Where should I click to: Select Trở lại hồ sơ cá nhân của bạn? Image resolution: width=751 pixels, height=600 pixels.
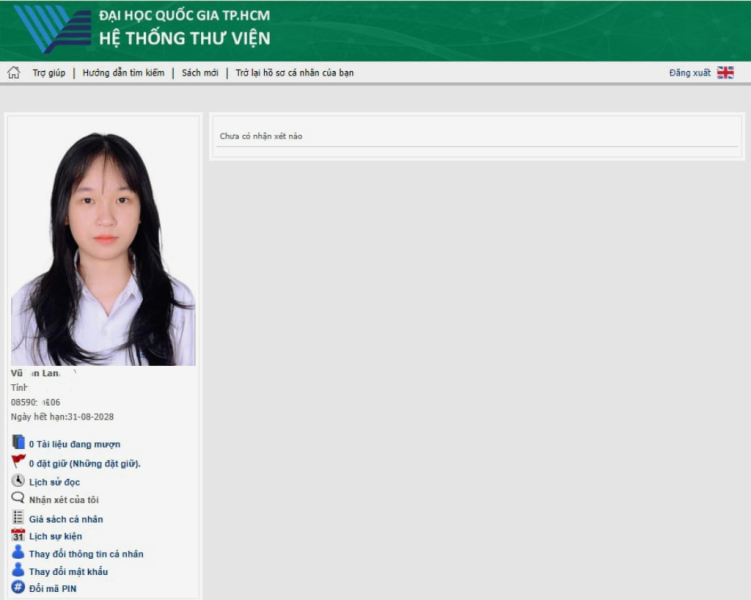tap(294, 73)
